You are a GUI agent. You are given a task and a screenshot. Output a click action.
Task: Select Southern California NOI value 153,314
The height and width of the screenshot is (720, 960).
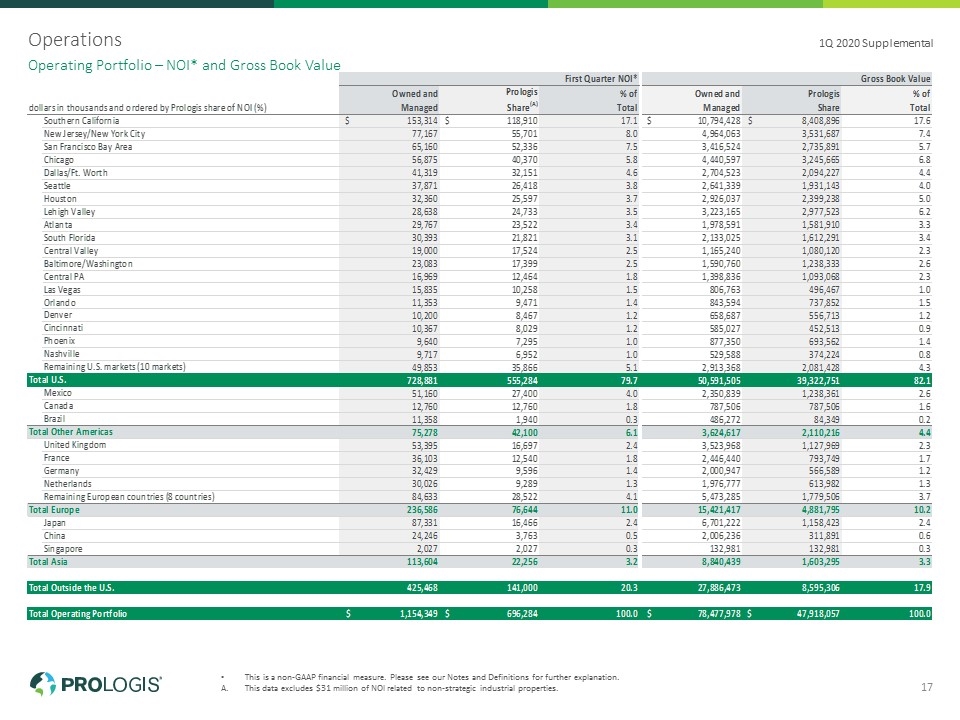tap(422, 121)
